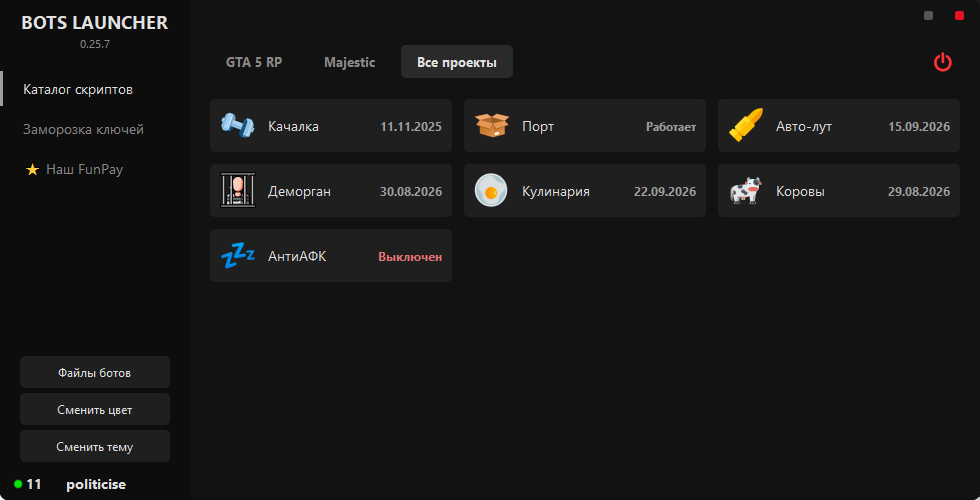This screenshot has width=980, height=500.
Task: Open Каталог скриптов in the sidebar
Action: tap(78, 90)
